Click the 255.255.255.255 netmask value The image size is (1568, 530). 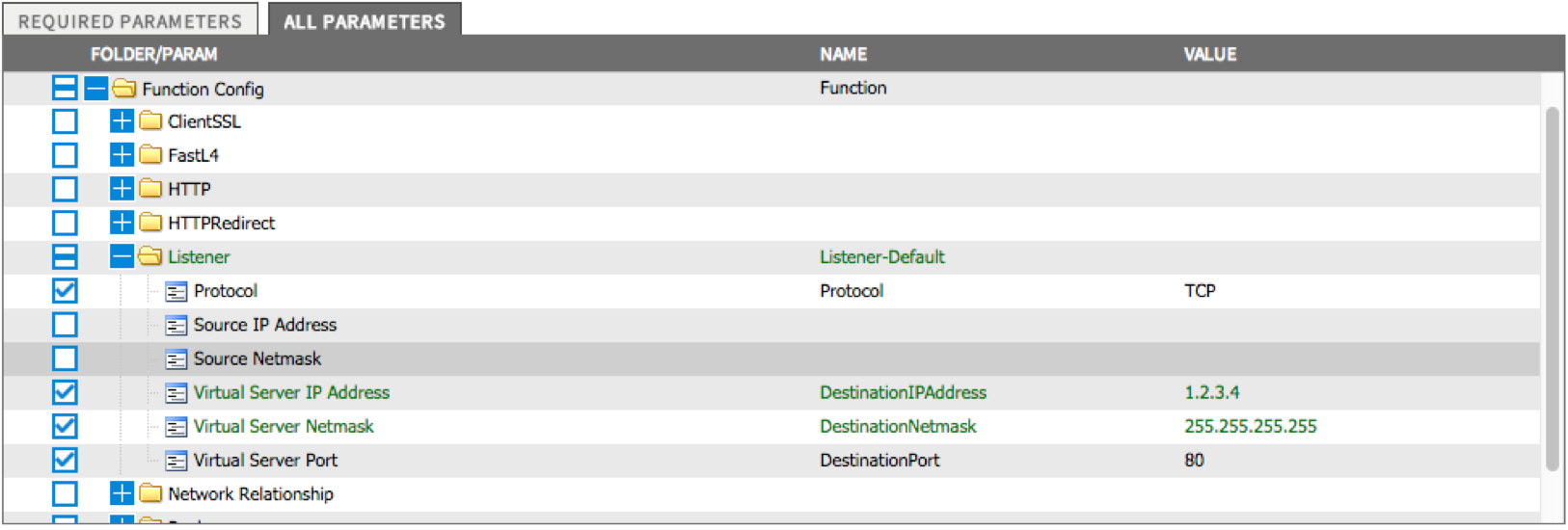(1250, 426)
